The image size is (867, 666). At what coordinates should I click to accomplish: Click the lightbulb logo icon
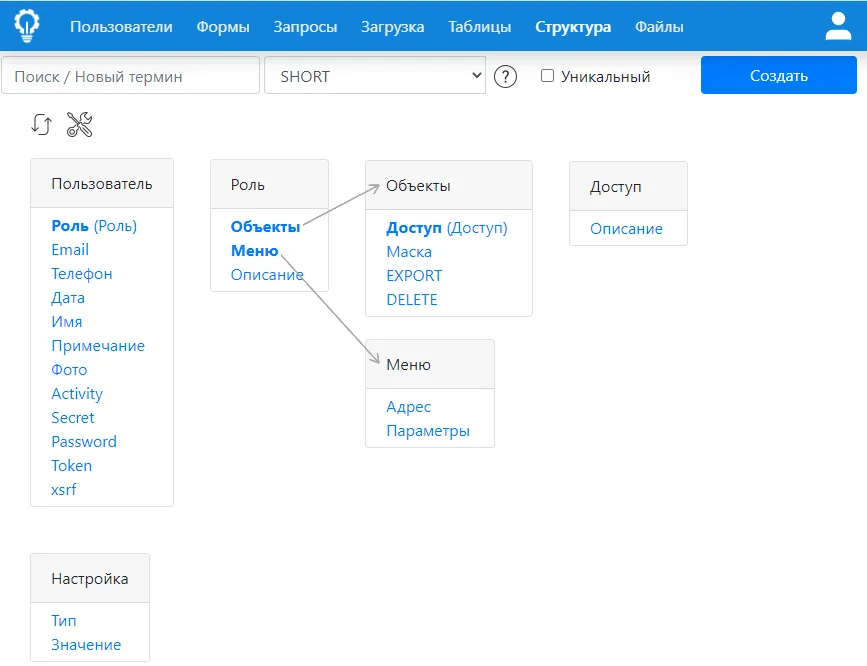(27, 26)
